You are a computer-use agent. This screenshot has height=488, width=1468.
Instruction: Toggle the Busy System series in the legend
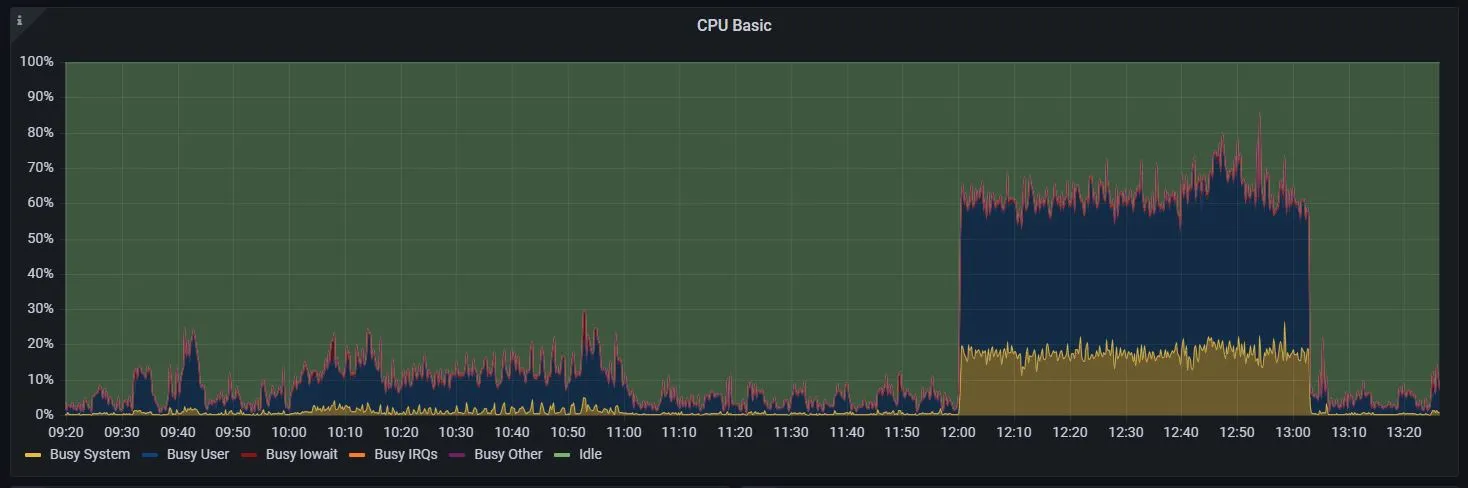(x=90, y=455)
